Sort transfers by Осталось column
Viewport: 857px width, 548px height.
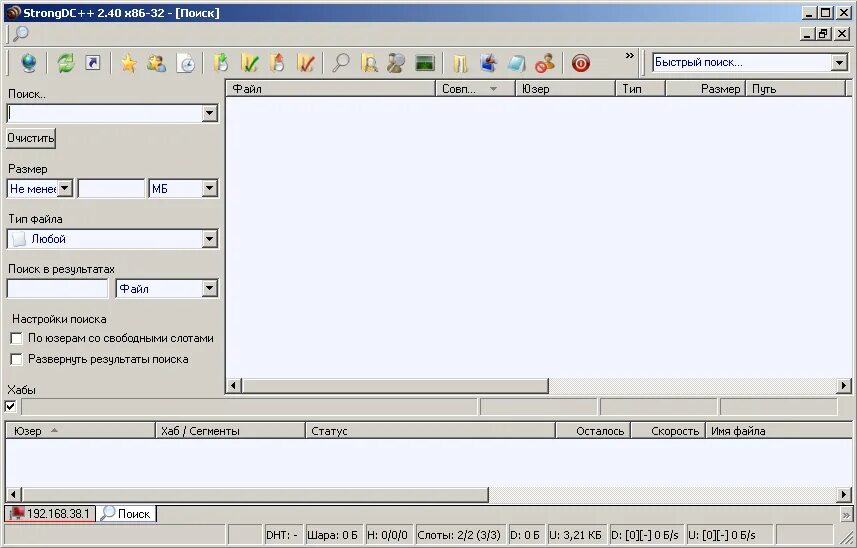click(593, 431)
